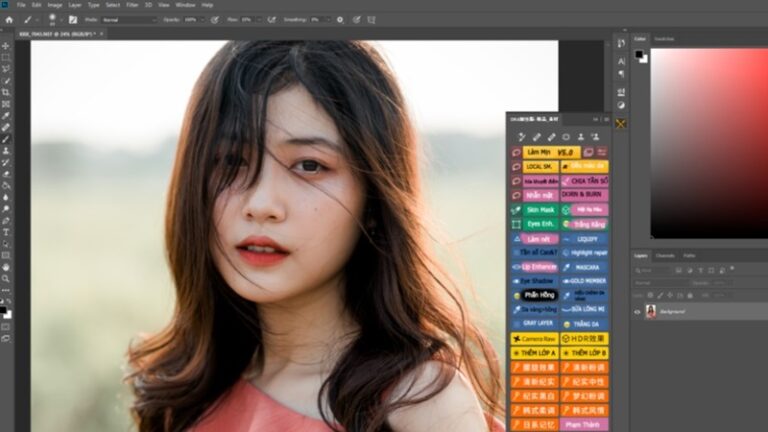Open the Filter menu
The height and width of the screenshot is (432, 768).
(x=132, y=5)
